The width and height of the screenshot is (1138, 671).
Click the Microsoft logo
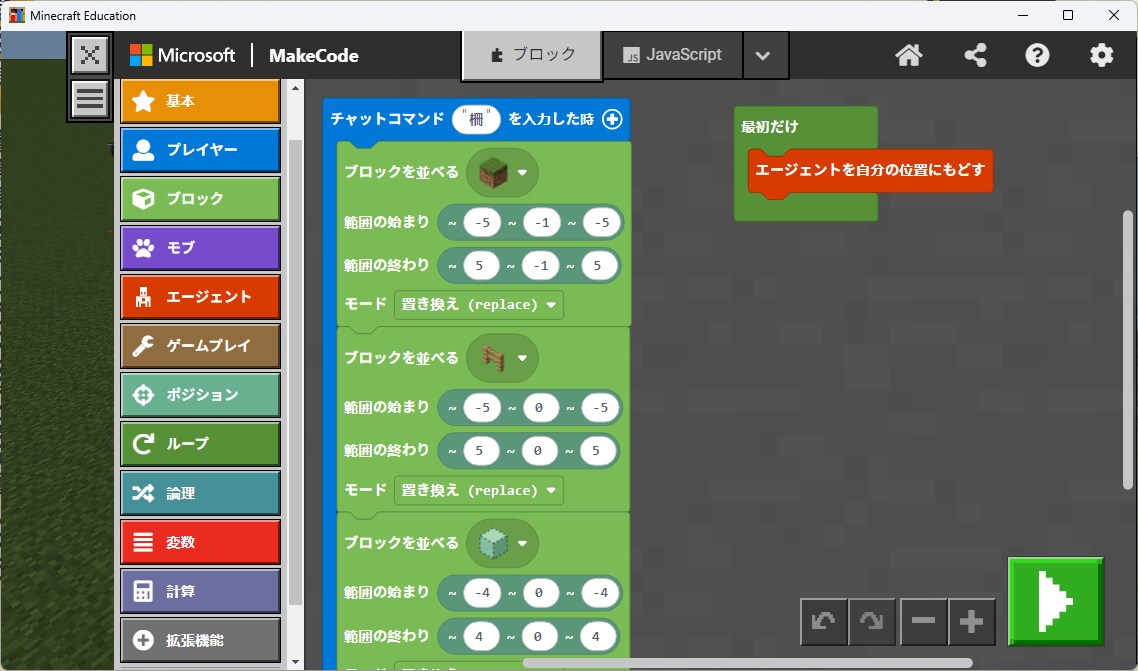point(182,55)
